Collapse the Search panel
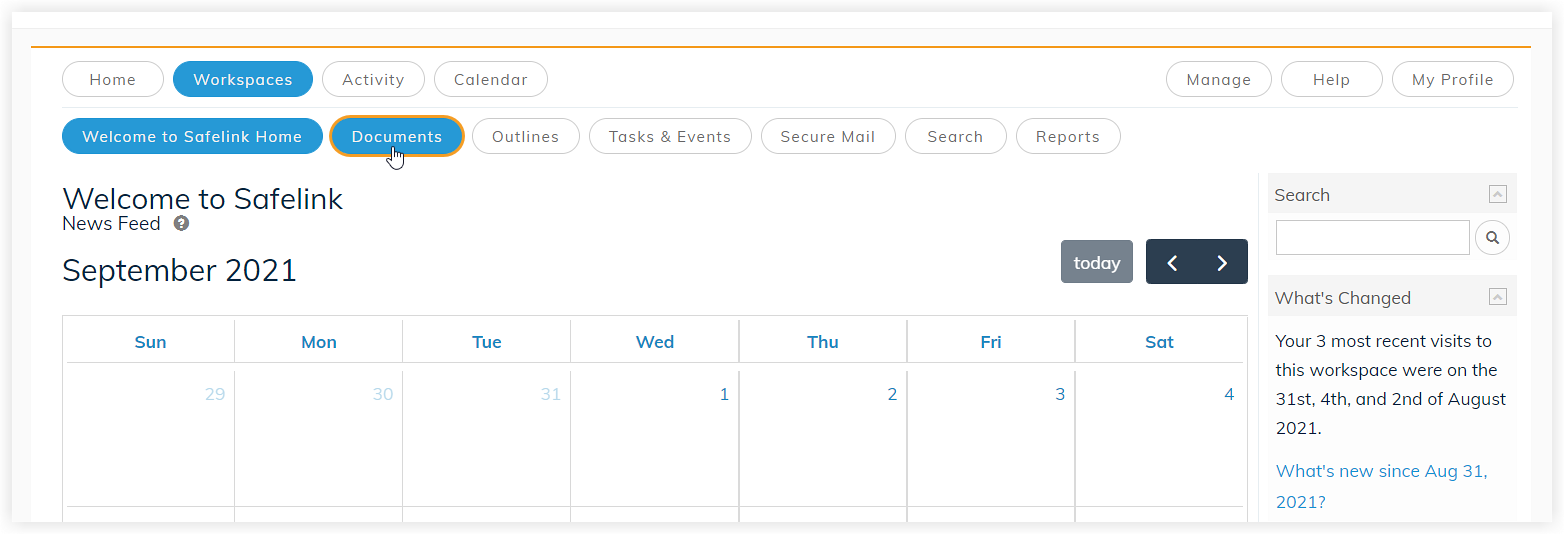The height and width of the screenshot is (535, 1565). (1497, 195)
